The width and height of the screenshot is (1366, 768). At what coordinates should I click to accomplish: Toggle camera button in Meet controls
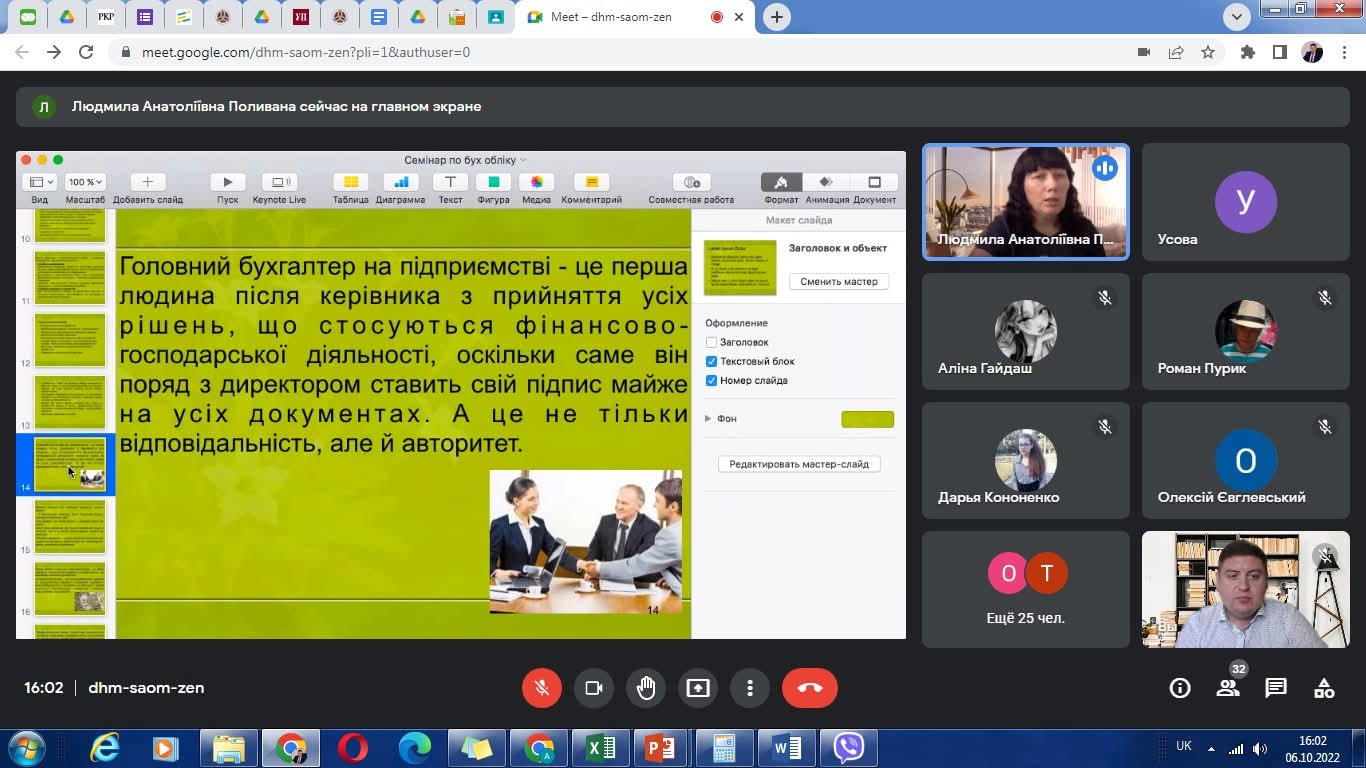(594, 688)
